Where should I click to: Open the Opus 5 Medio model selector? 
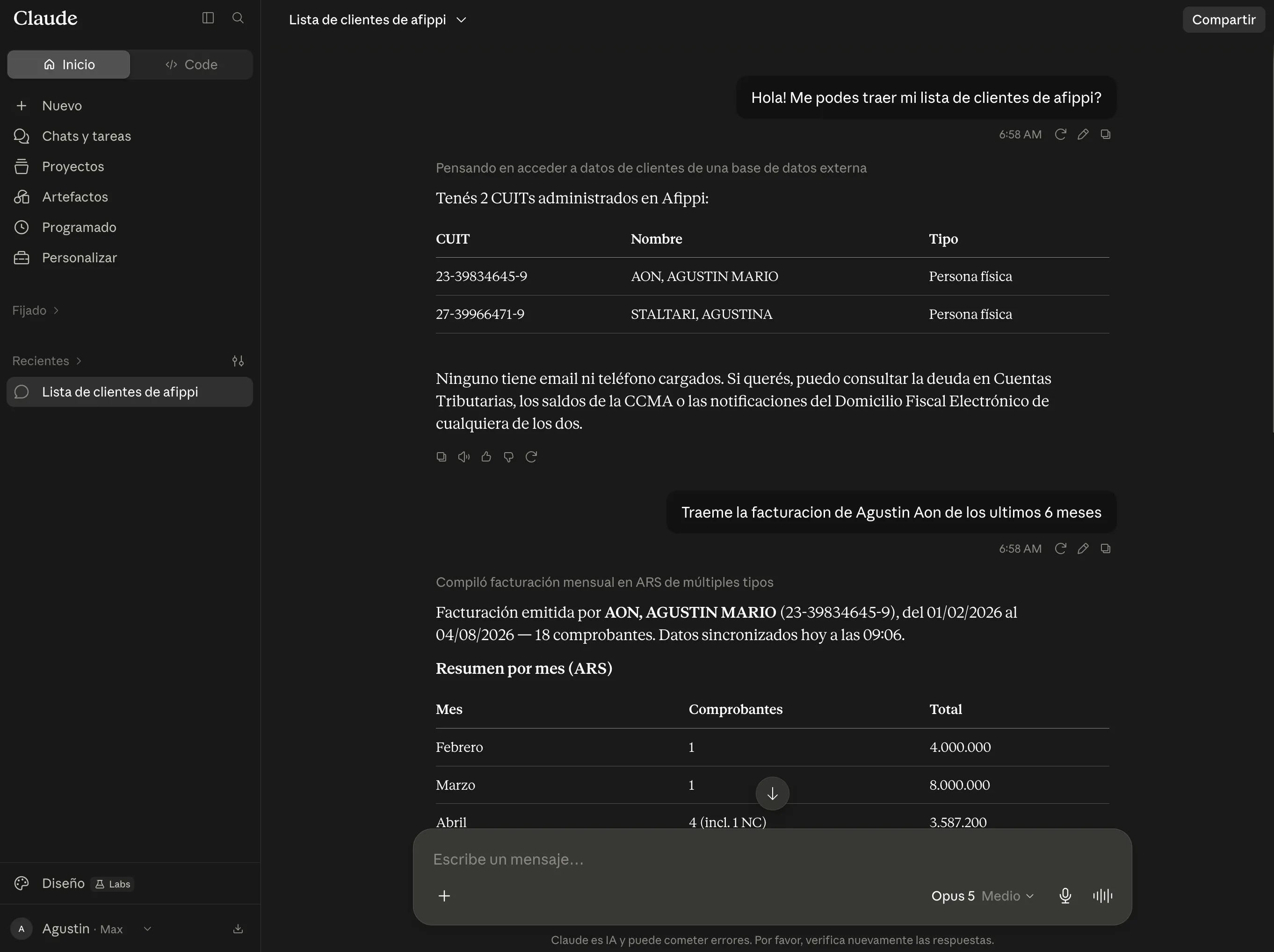983,896
